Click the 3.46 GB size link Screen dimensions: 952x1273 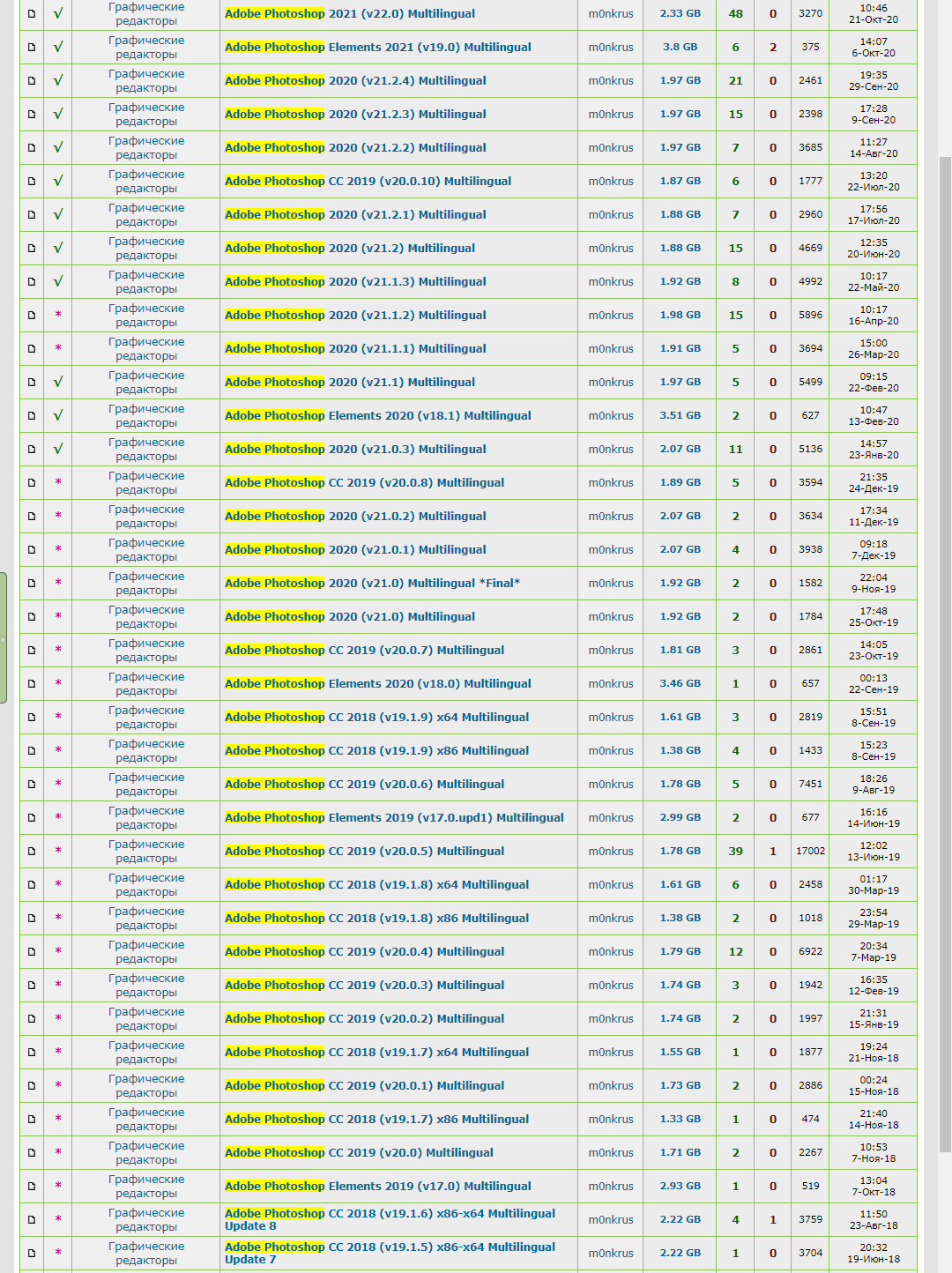point(681,684)
